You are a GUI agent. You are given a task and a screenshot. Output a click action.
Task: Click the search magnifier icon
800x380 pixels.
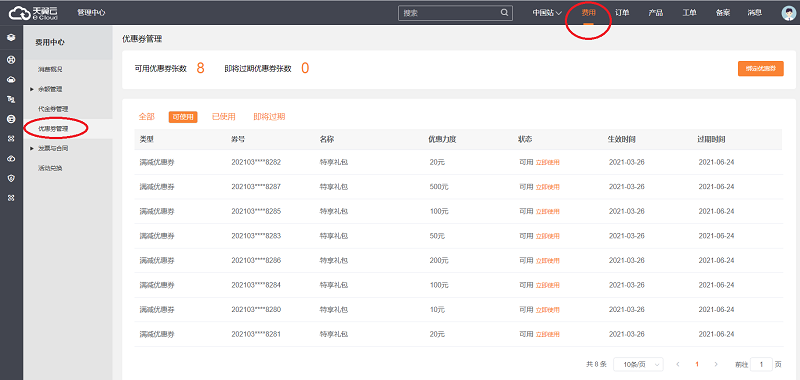tap(504, 13)
